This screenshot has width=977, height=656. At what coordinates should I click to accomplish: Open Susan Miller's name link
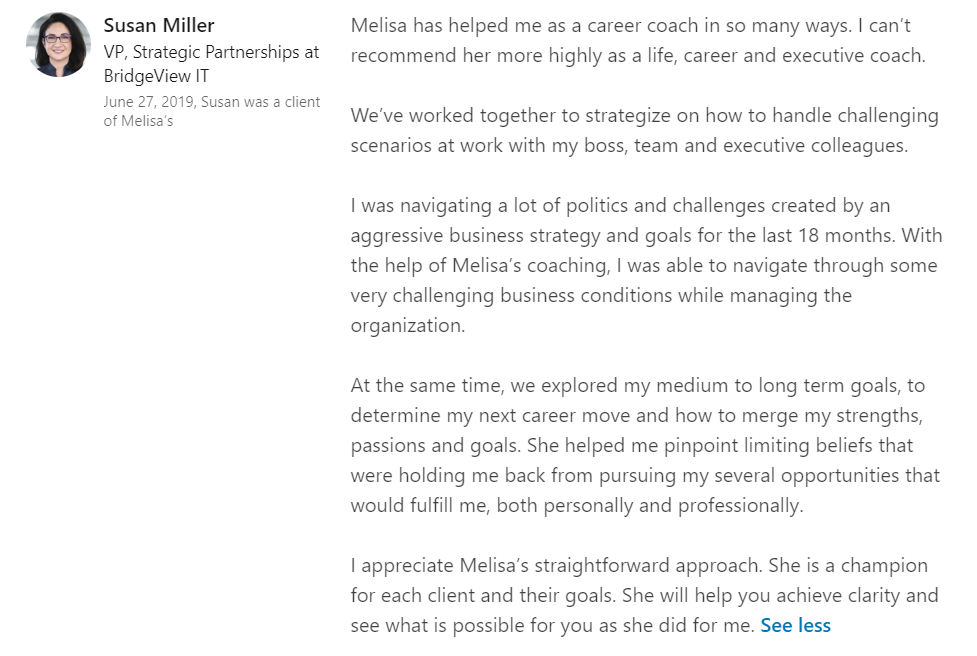click(159, 25)
